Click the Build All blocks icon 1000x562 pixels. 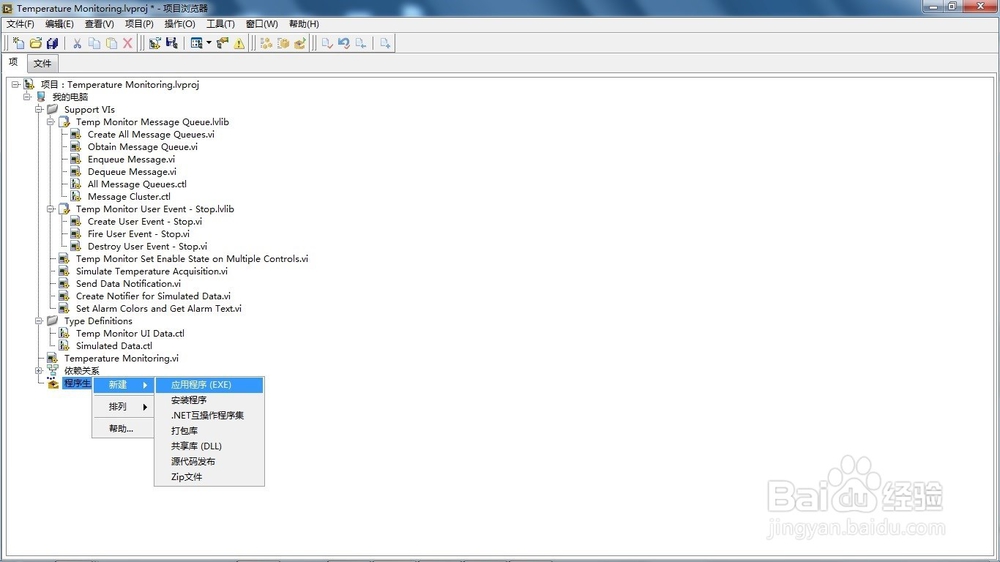pyautogui.click(x=266, y=43)
